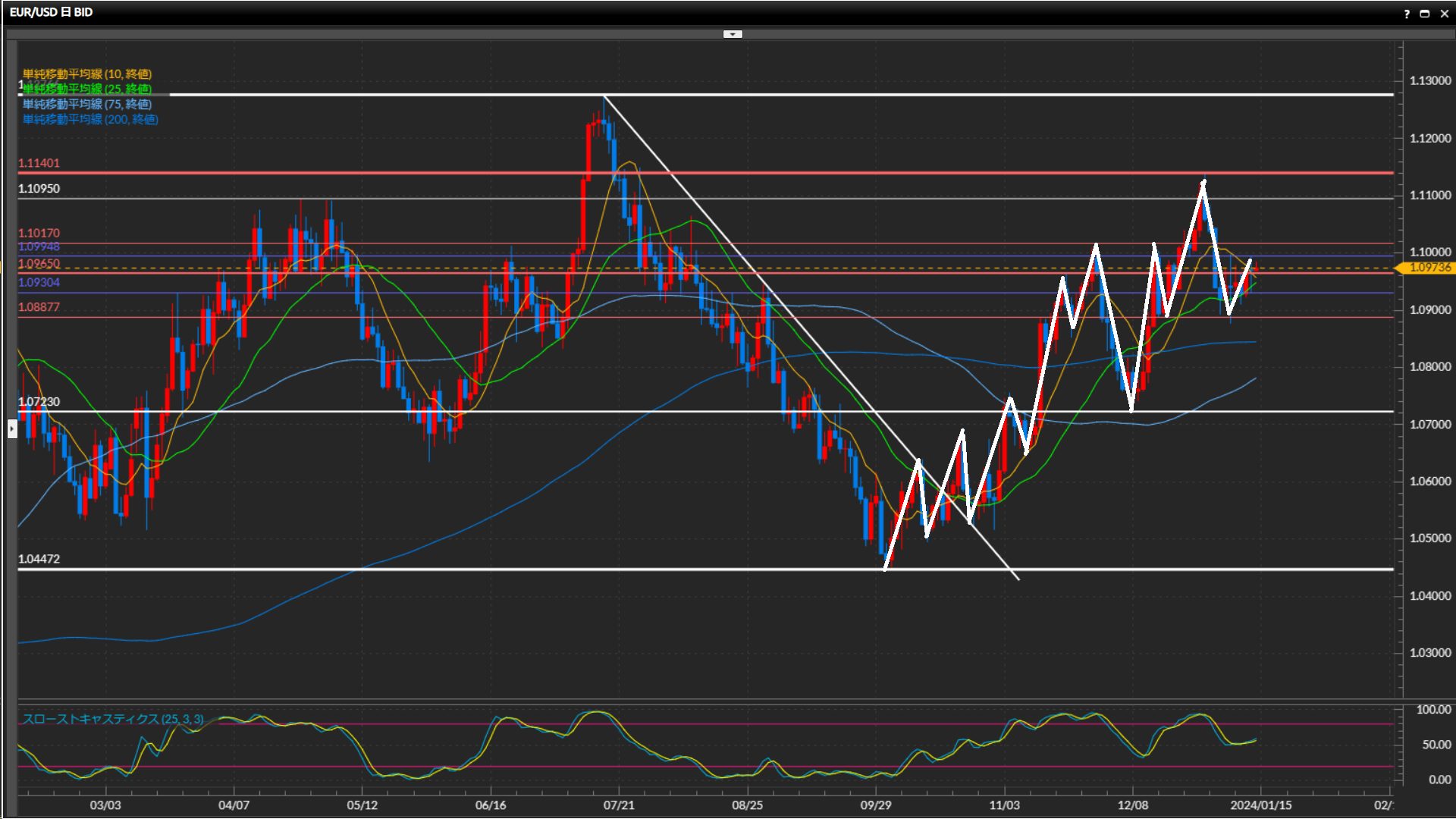Click the スローストキャスティクス (25, 3, 3) label
This screenshot has width=1456, height=819.
coord(113,719)
